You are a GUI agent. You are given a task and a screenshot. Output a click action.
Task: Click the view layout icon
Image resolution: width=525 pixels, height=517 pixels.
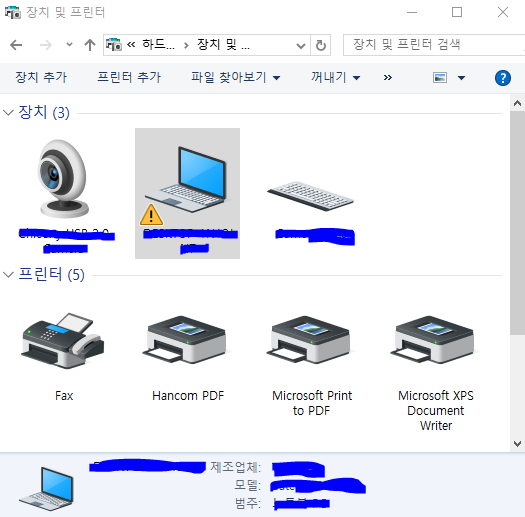click(440, 78)
